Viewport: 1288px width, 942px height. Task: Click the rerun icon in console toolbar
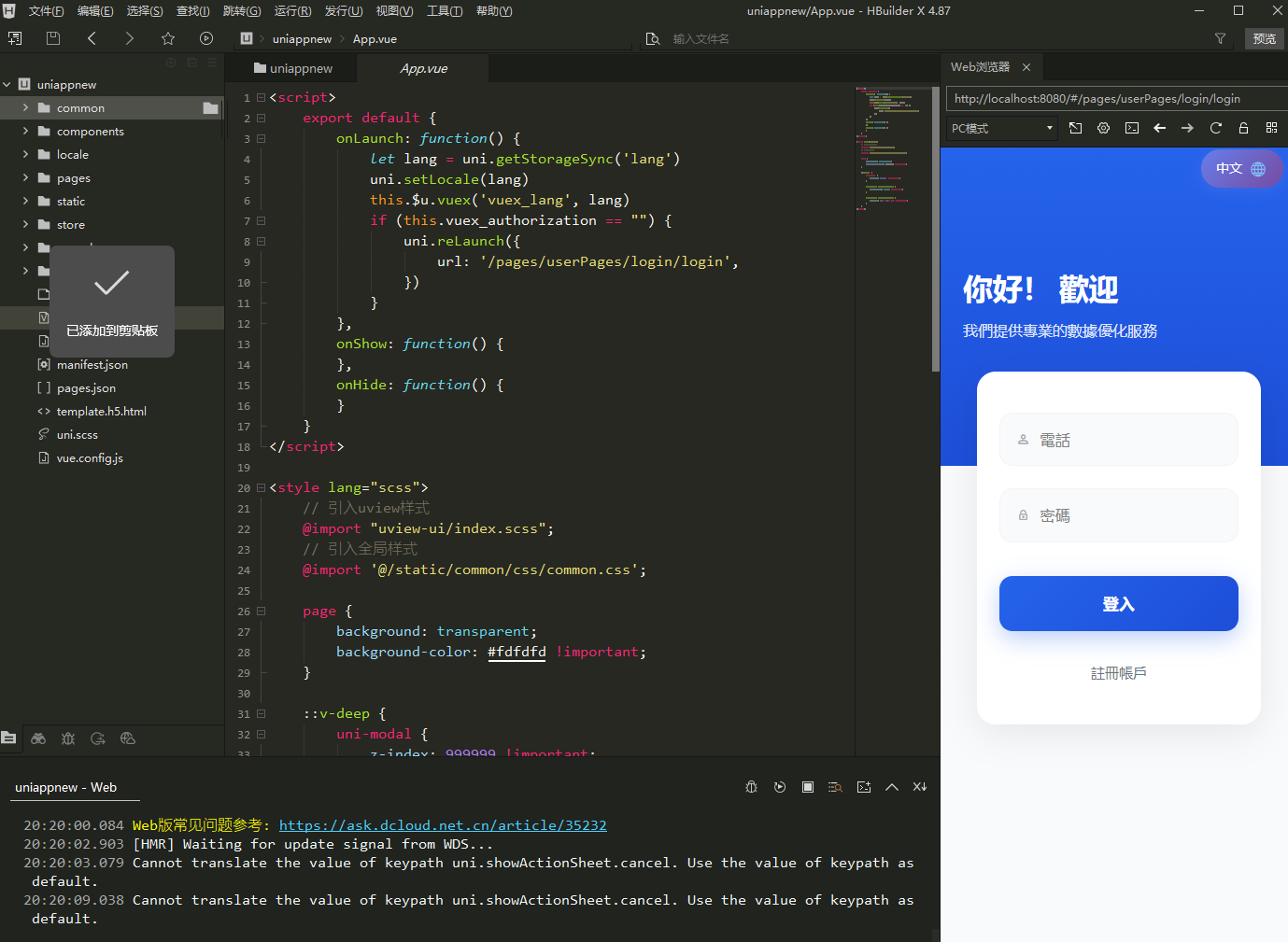tap(780, 787)
